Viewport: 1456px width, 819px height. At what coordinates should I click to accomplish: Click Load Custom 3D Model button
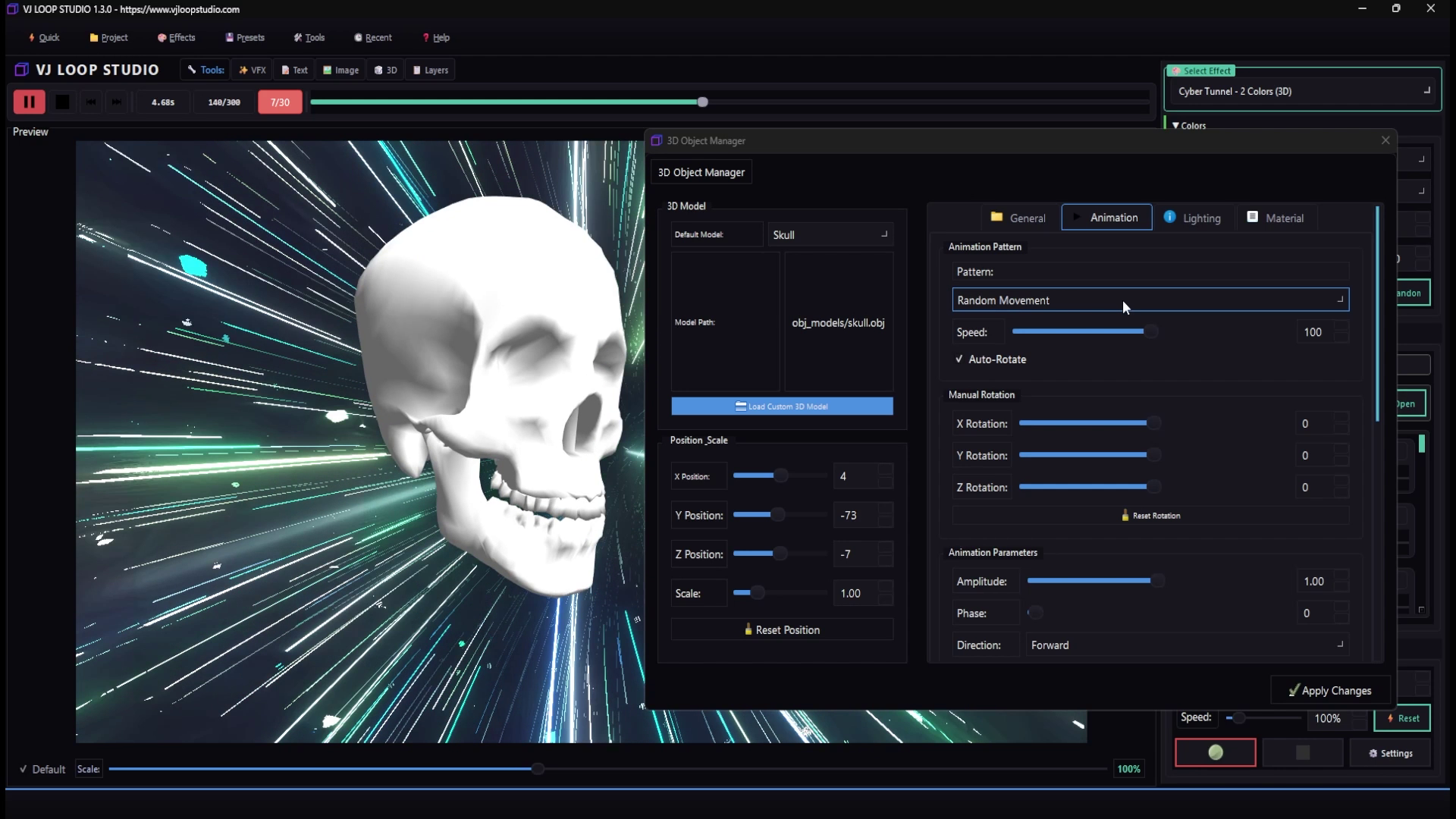(782, 406)
